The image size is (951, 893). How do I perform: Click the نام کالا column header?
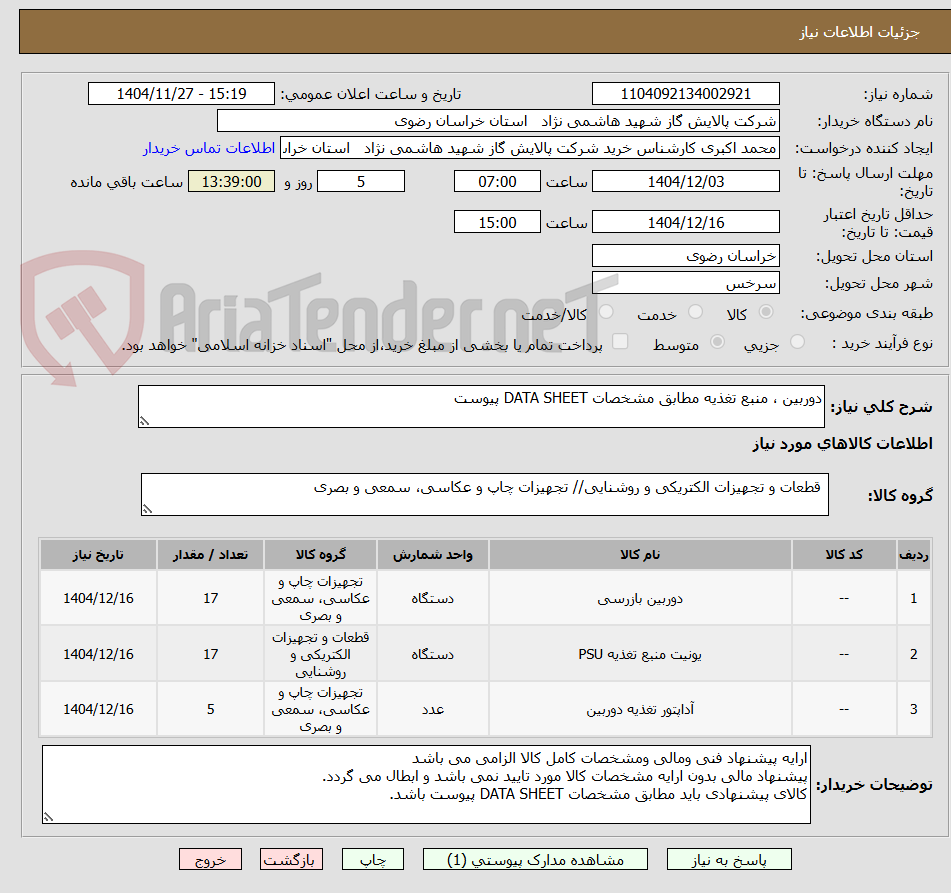pos(640,554)
